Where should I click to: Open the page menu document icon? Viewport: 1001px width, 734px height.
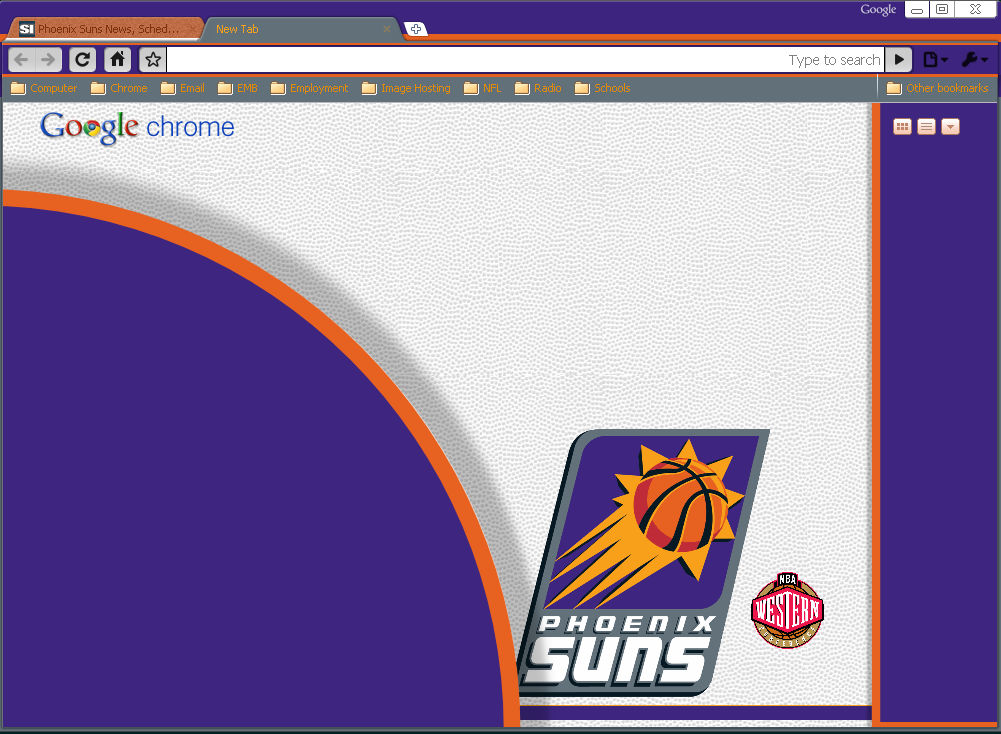(930, 59)
